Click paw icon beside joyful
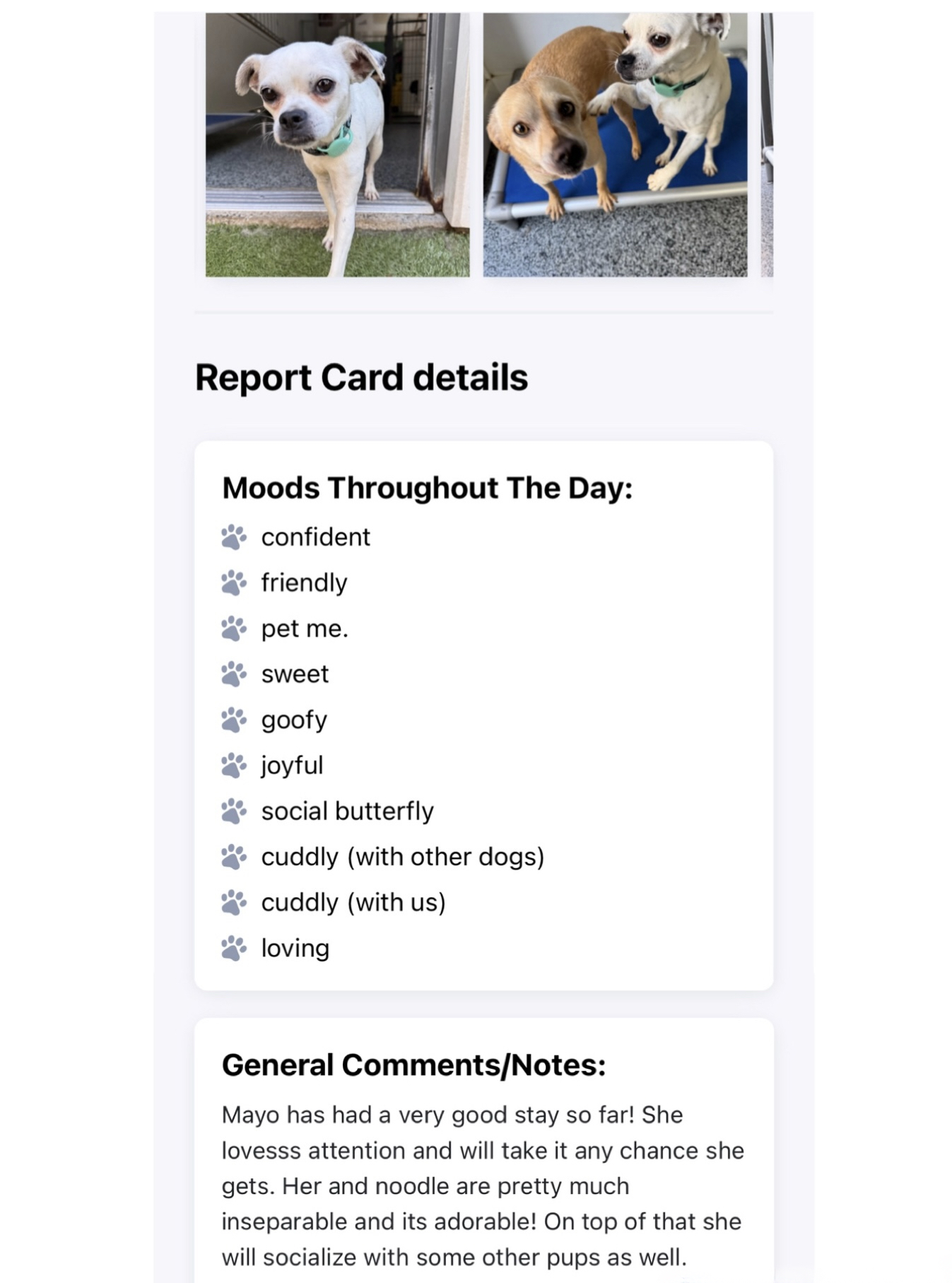Viewport: 952px width, 1283px height. (x=234, y=766)
